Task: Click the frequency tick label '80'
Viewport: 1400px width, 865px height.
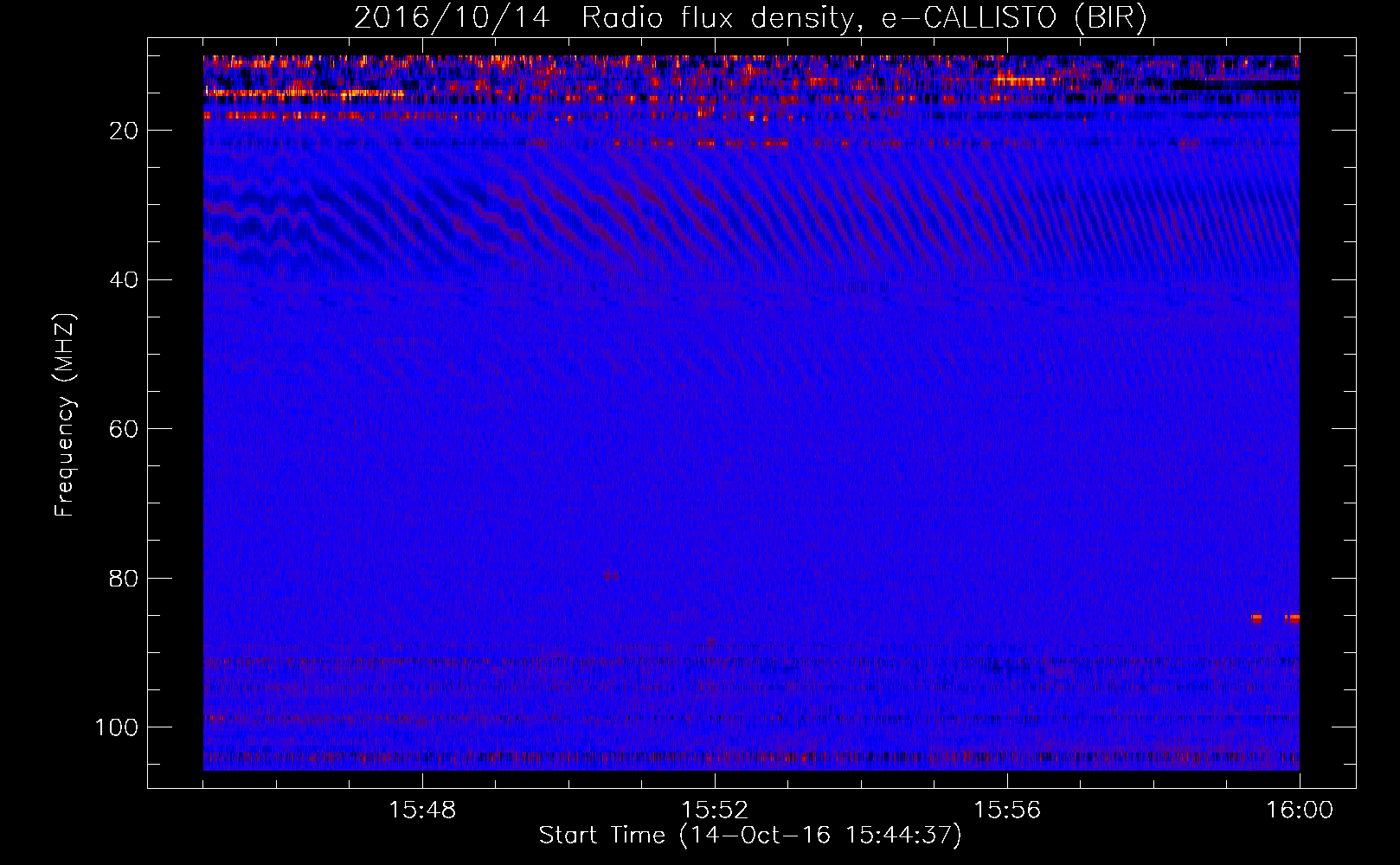Action: [x=124, y=578]
